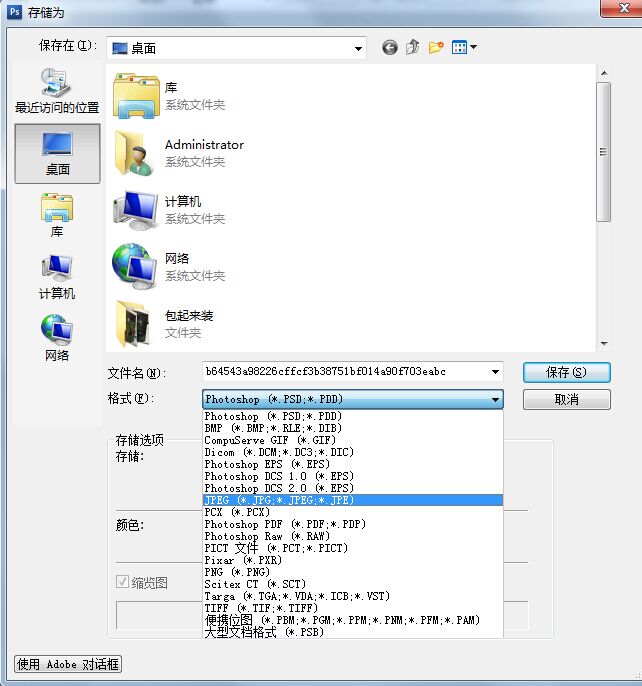This screenshot has width=642, height=686.
Task: Choose Photoshop DCS 2.0 format
Action: [x=353, y=488]
